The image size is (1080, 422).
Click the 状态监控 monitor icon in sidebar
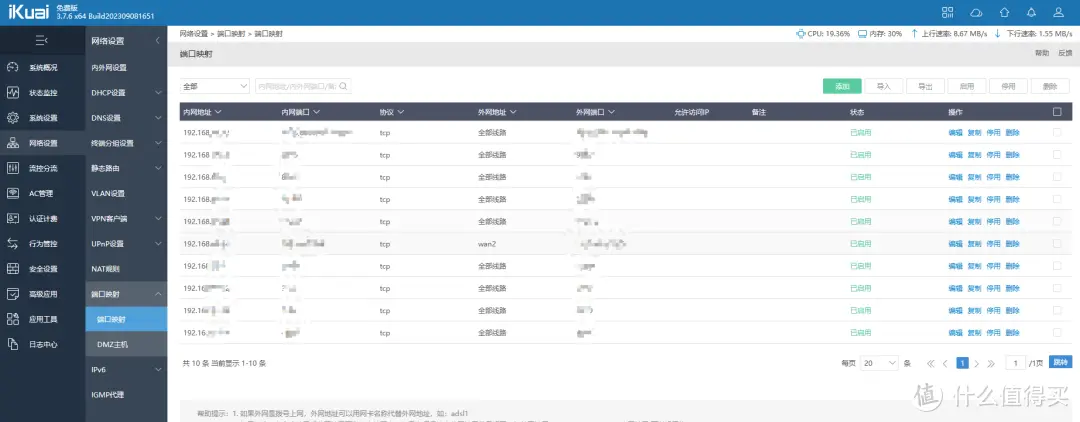click(x=13, y=93)
